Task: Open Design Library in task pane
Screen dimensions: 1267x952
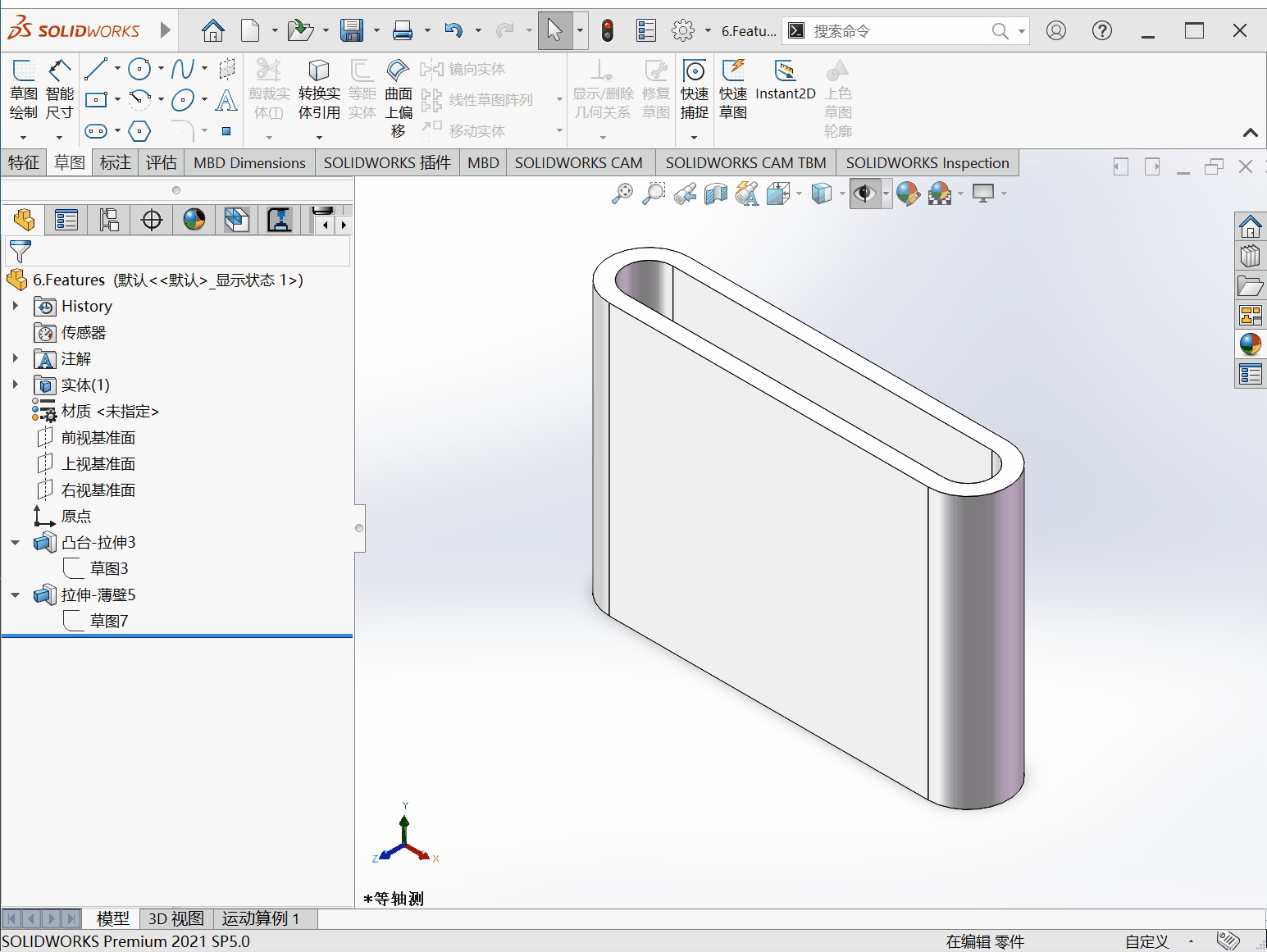Action: click(x=1250, y=256)
